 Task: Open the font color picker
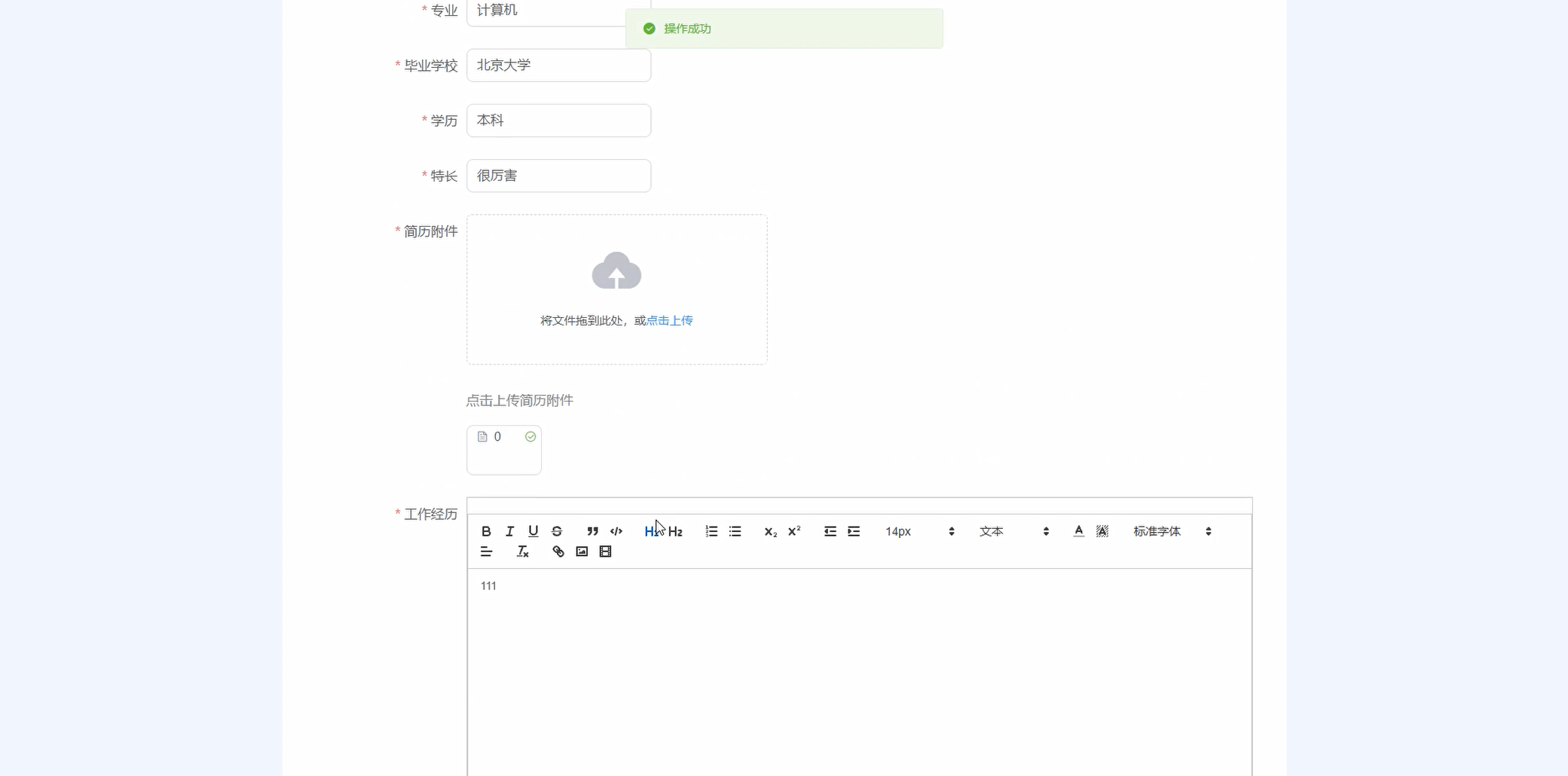[1079, 531]
